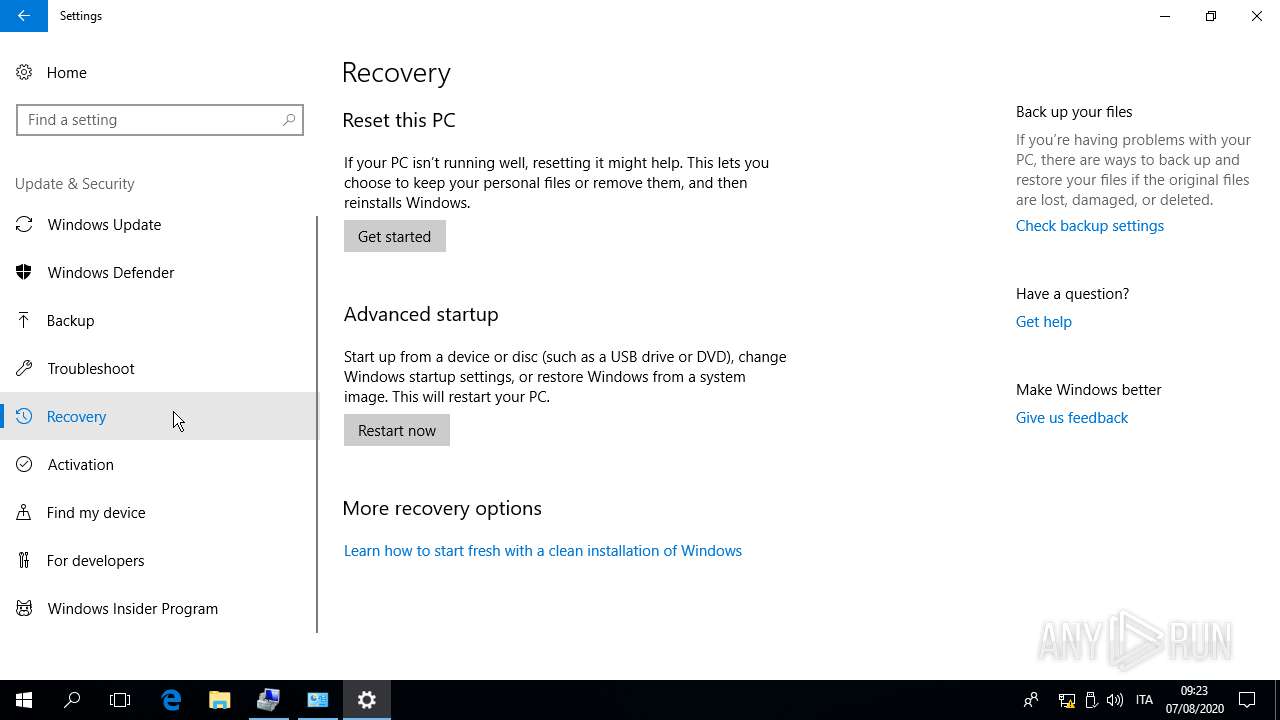The width and height of the screenshot is (1280, 720).
Task: Click Restart now under Advanced startup
Action: (397, 430)
